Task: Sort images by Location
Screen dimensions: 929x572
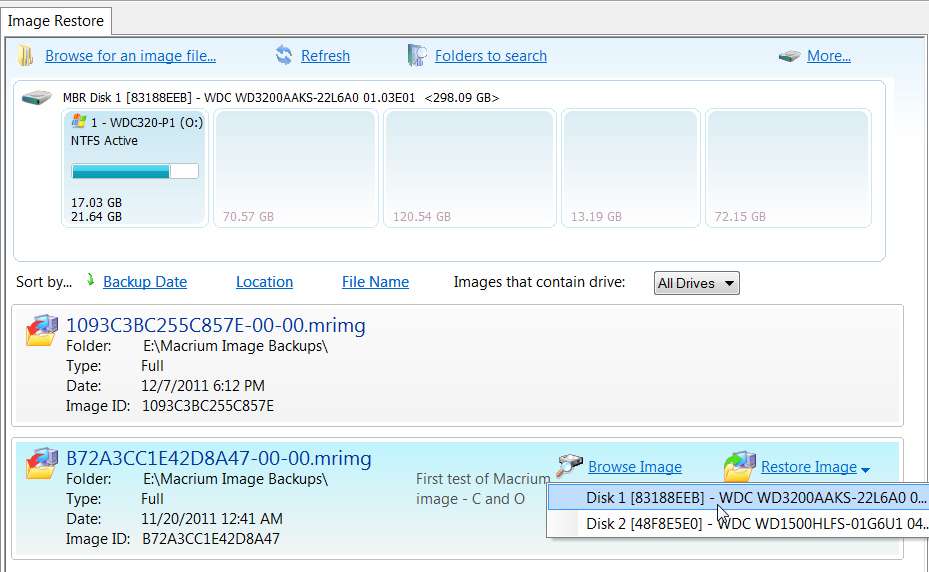Action: click(x=264, y=282)
